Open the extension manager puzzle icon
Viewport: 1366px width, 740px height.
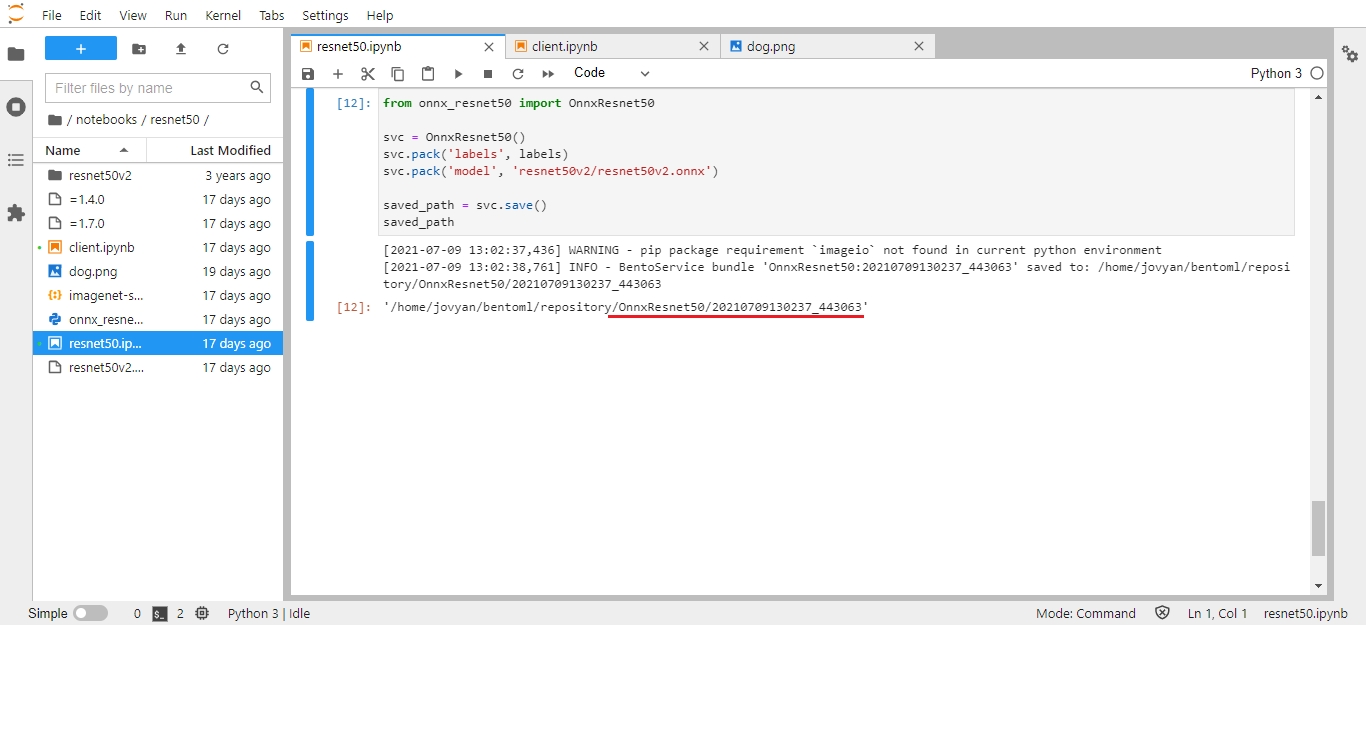[x=16, y=213]
